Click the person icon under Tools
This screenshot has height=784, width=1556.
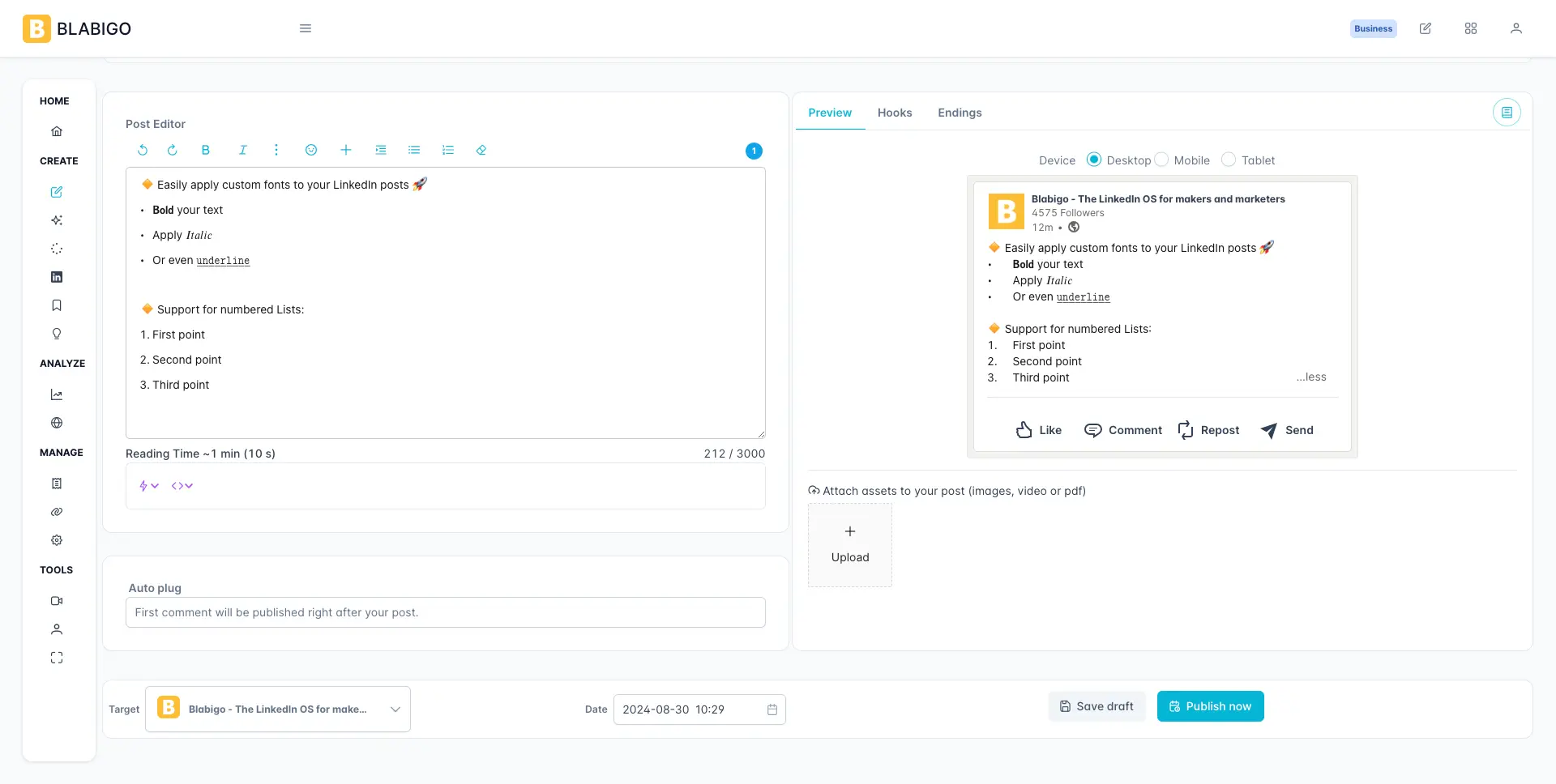[x=57, y=629]
